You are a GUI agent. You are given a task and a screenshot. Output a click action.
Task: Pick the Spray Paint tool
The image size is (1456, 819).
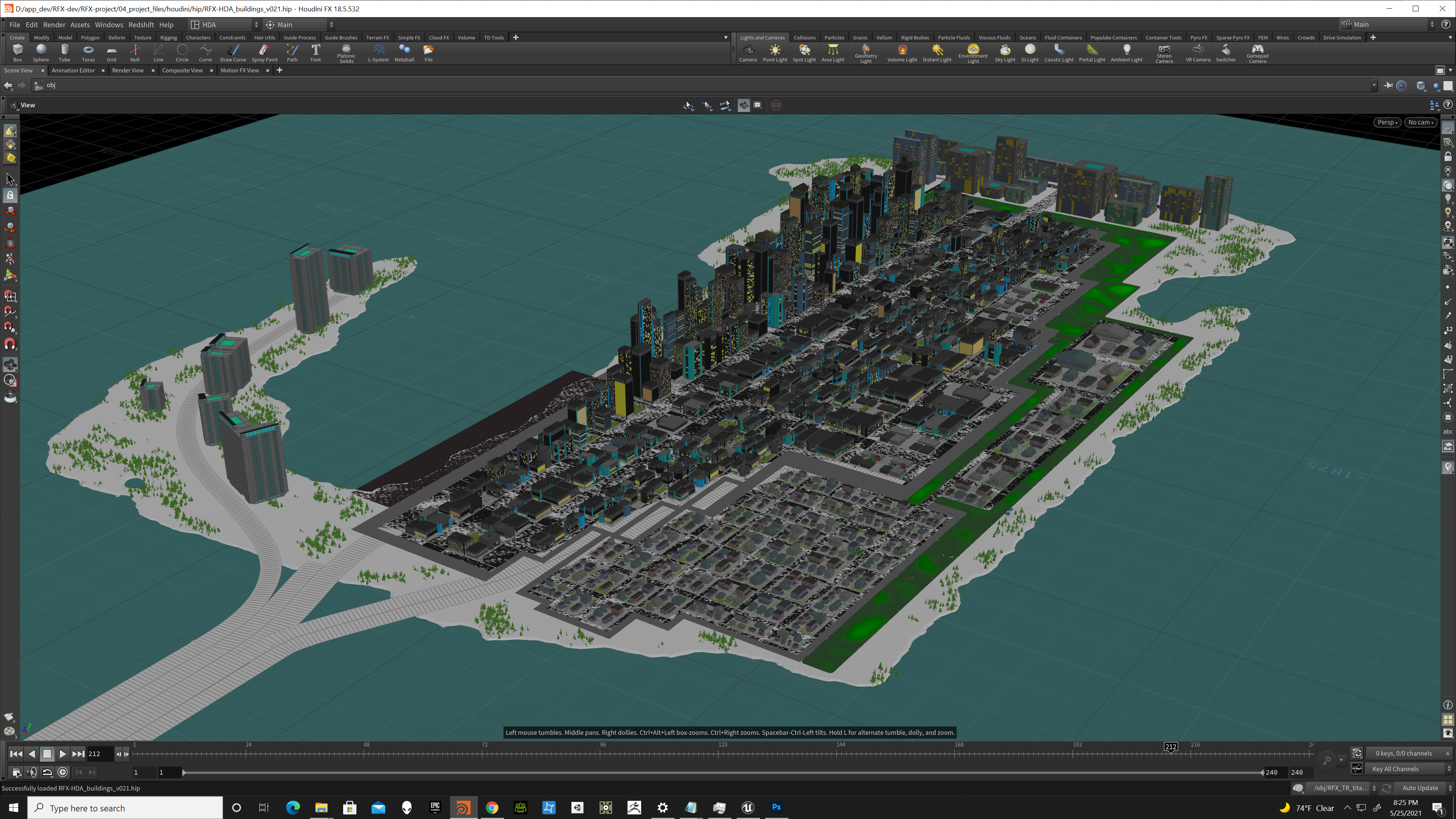265,53
